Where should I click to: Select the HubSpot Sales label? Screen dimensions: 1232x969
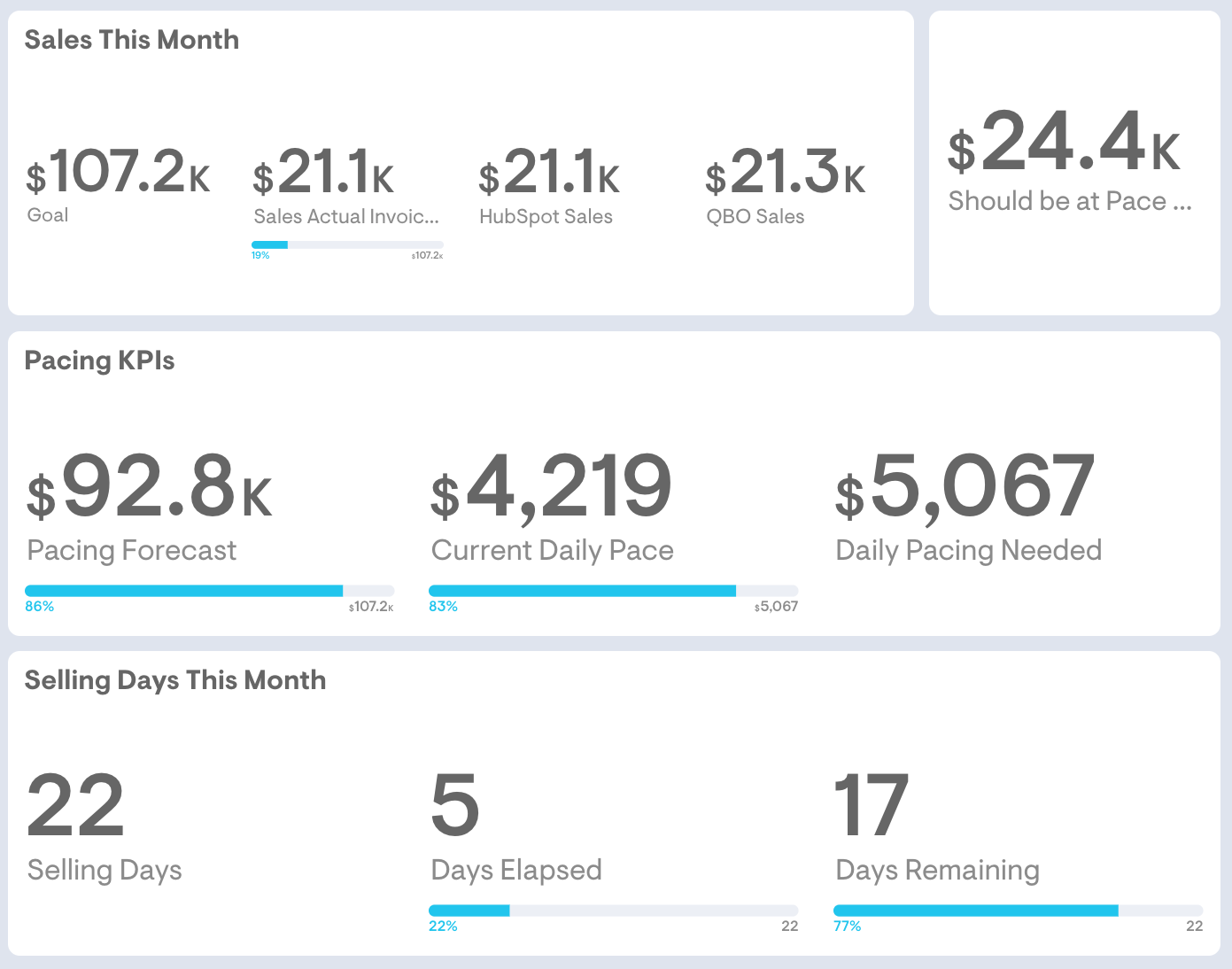(546, 217)
